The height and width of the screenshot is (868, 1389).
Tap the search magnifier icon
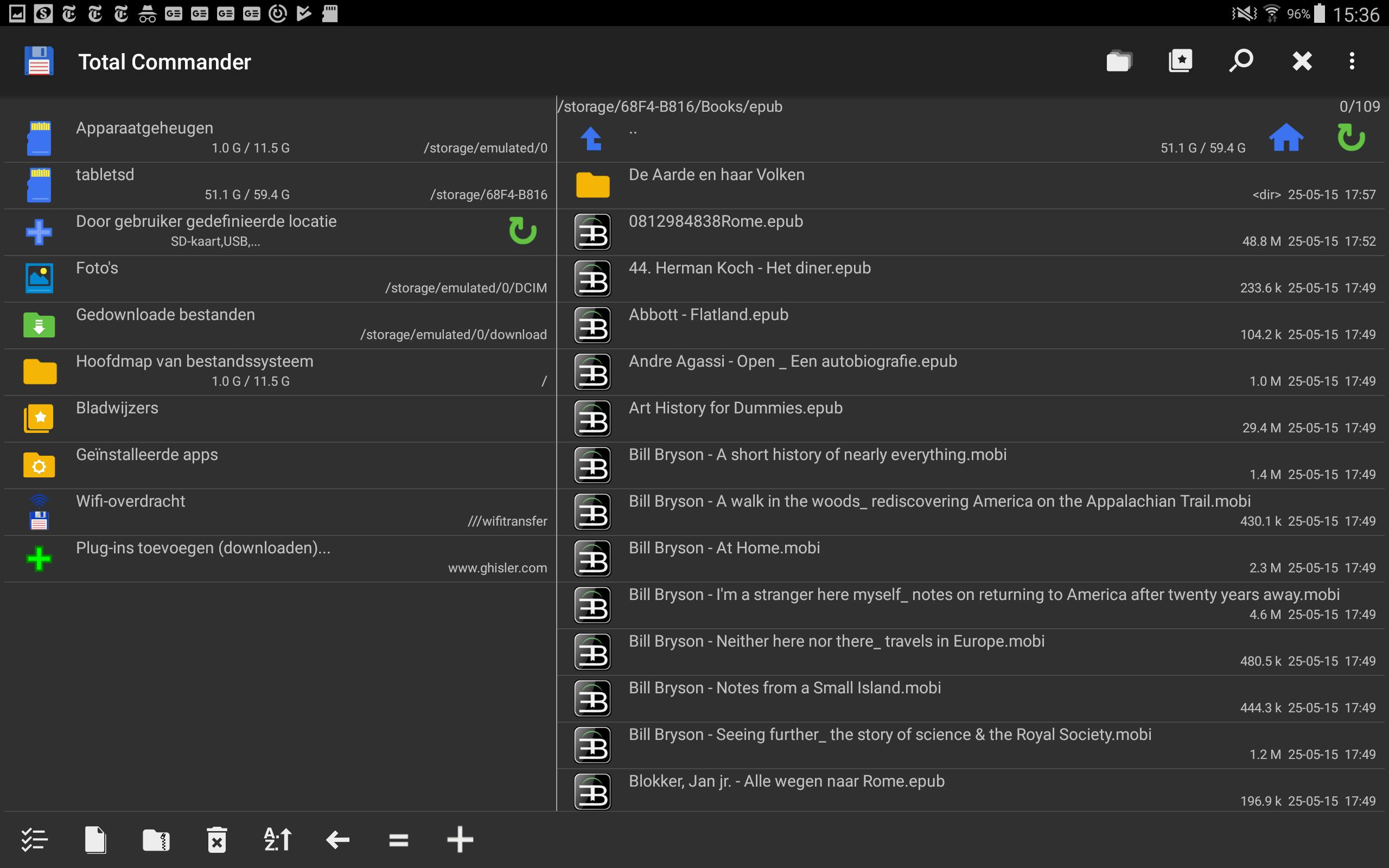pos(1241,61)
